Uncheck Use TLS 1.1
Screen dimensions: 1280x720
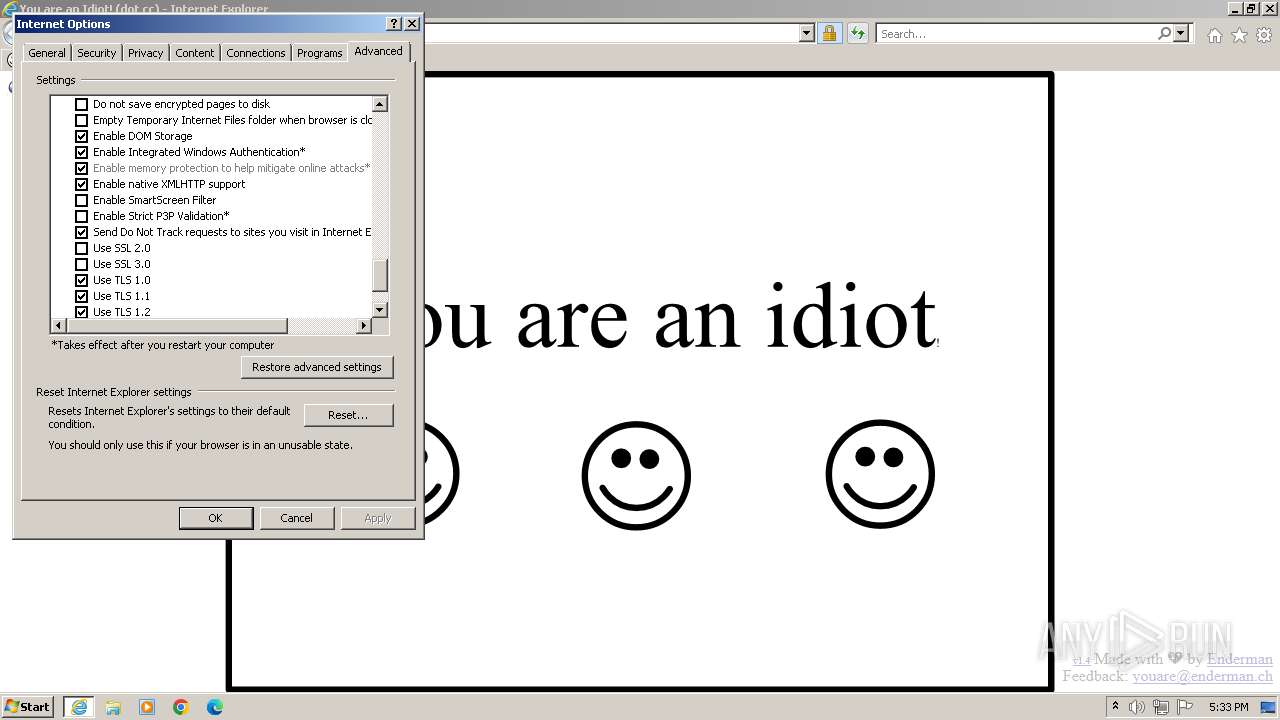point(82,296)
